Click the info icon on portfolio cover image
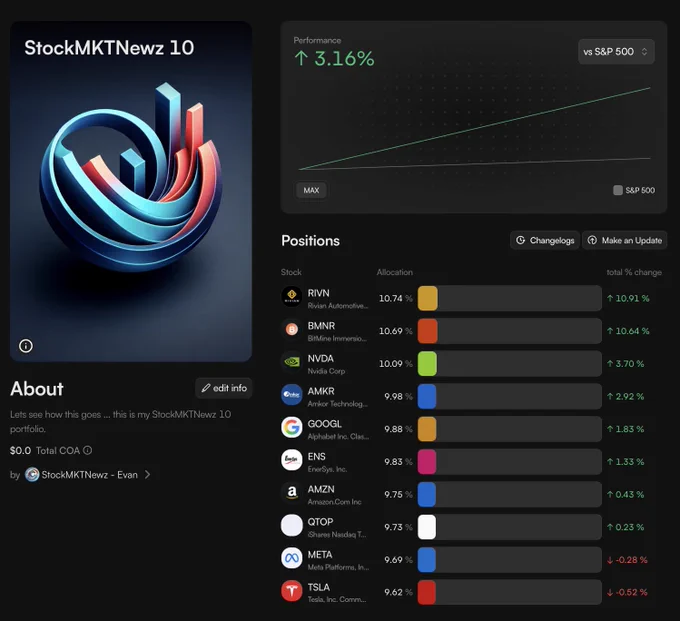Image resolution: width=680 pixels, height=621 pixels. [x=26, y=346]
